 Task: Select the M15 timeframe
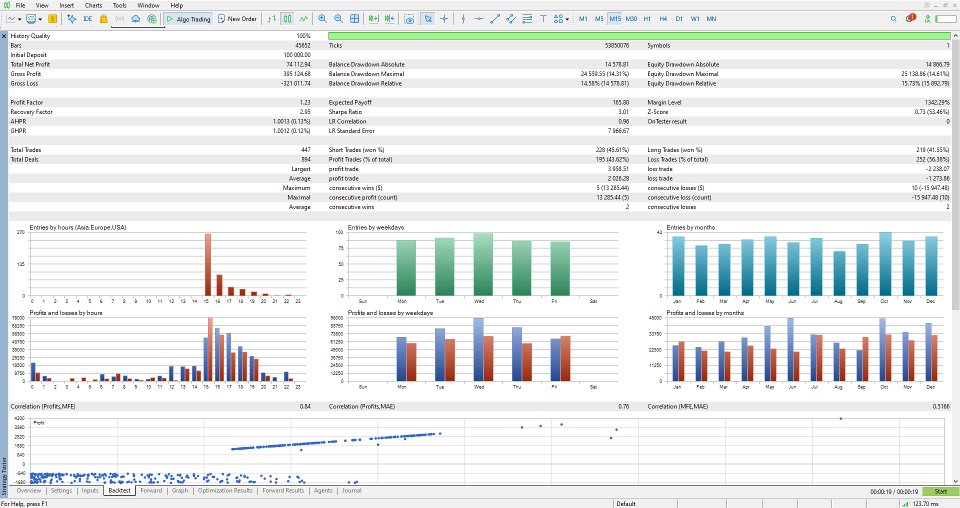[615, 19]
